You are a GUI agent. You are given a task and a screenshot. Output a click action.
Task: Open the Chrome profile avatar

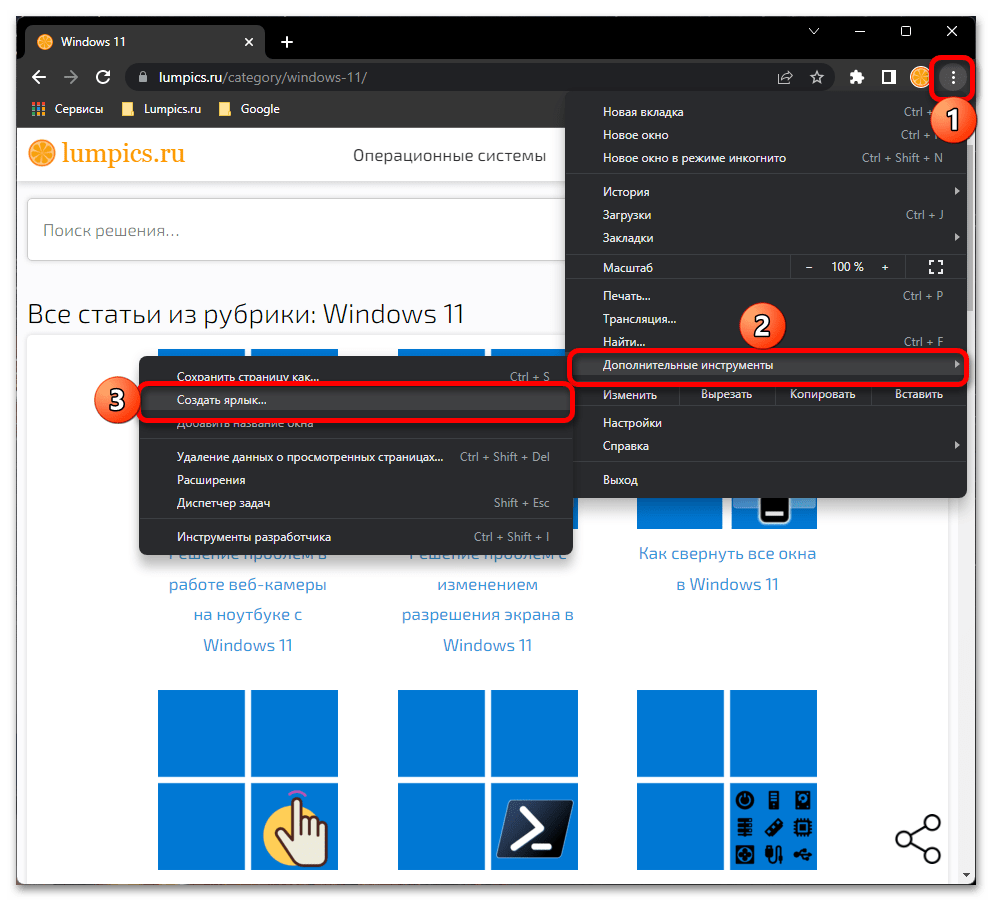pos(920,77)
